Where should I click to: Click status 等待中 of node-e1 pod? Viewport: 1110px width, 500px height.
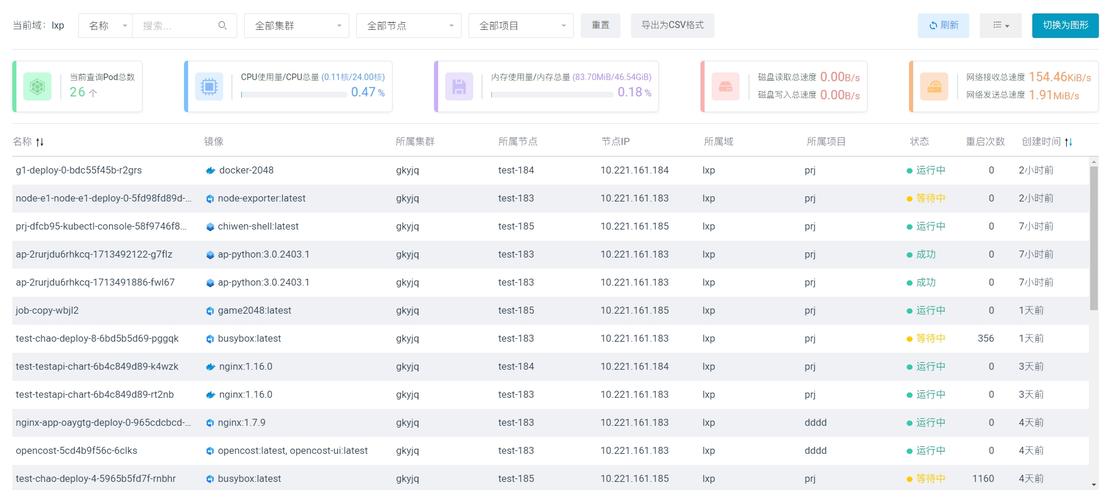click(x=926, y=199)
